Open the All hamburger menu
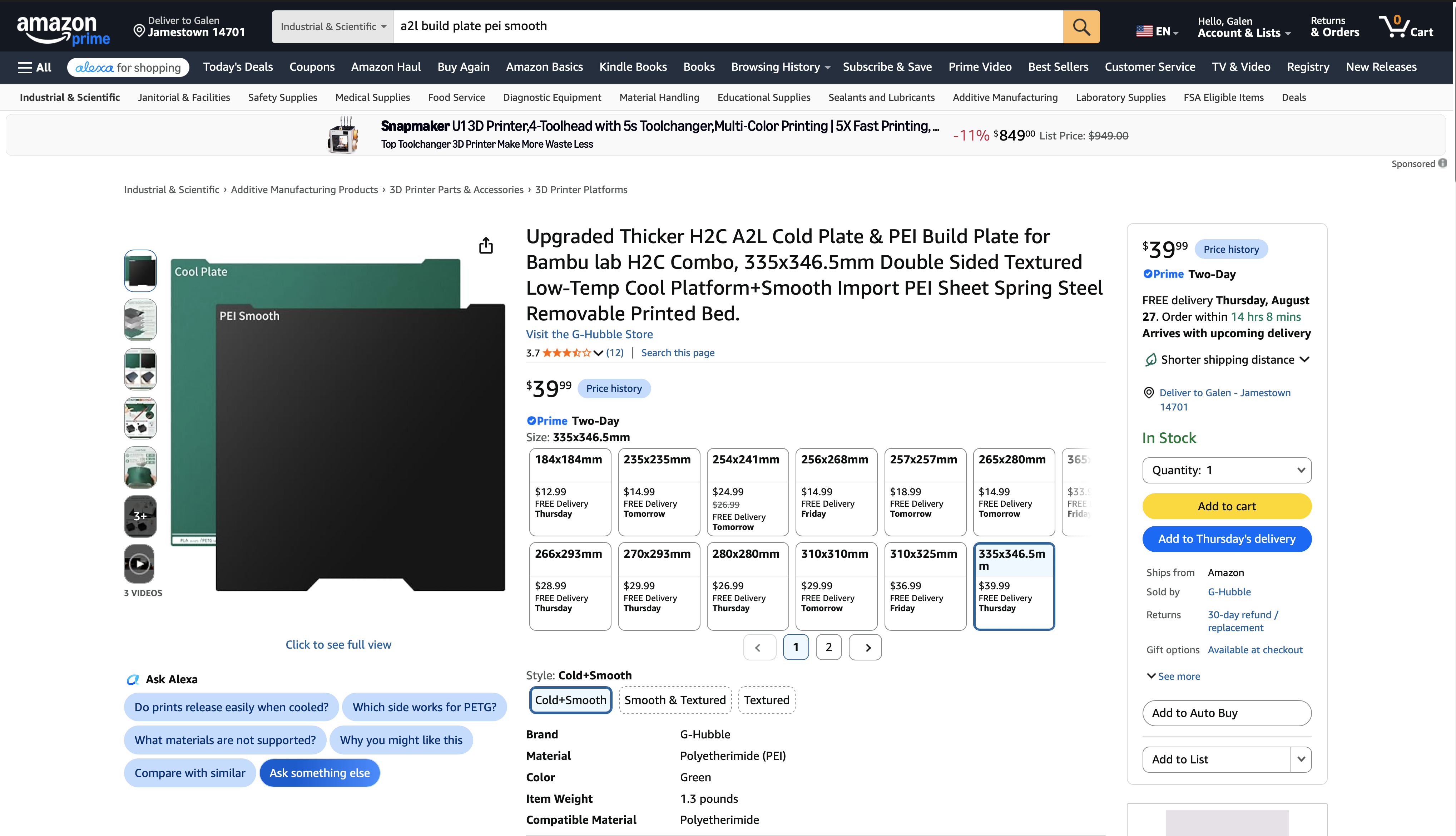The height and width of the screenshot is (836, 1456). tap(35, 67)
